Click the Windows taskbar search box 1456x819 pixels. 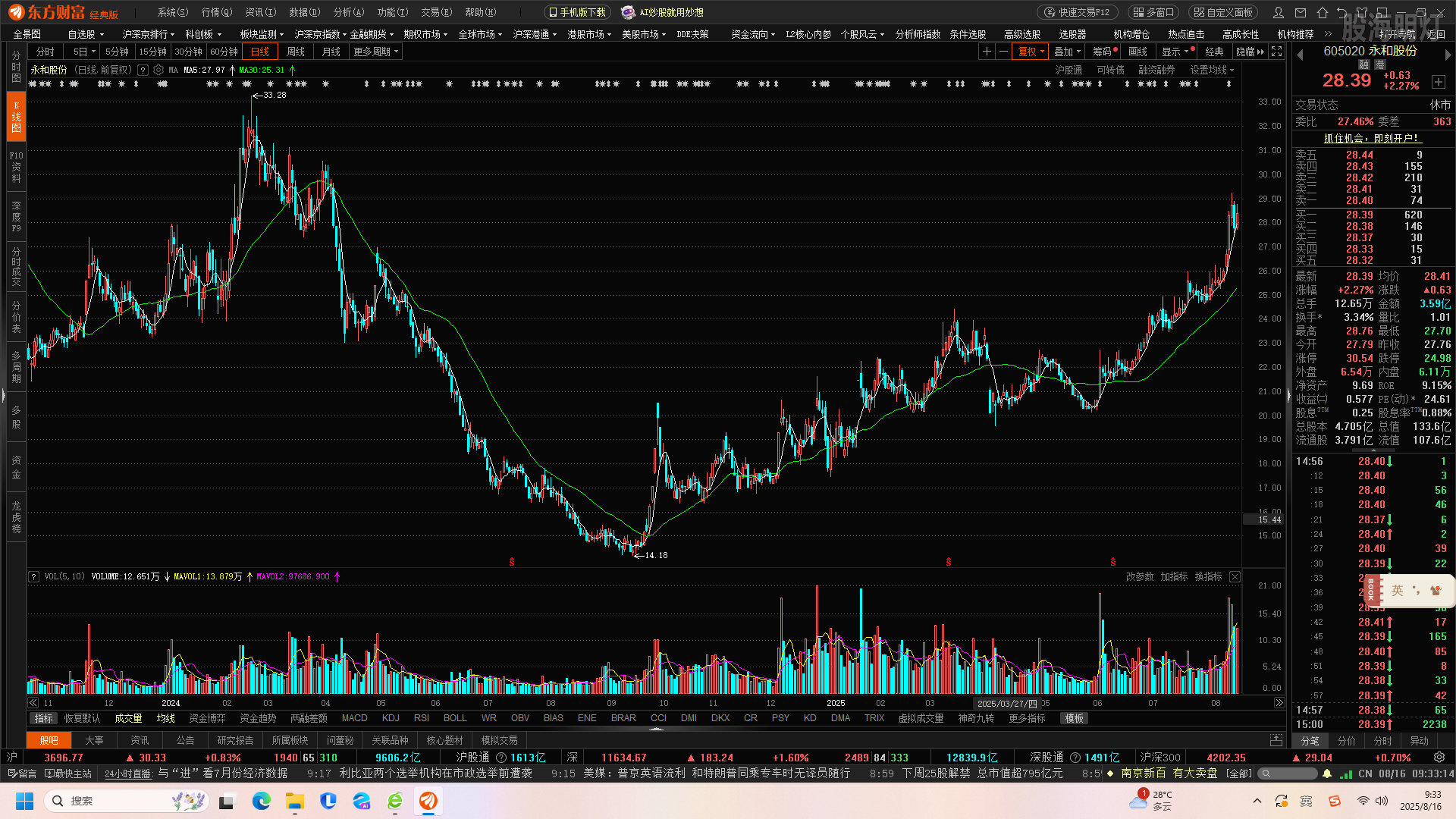127,801
